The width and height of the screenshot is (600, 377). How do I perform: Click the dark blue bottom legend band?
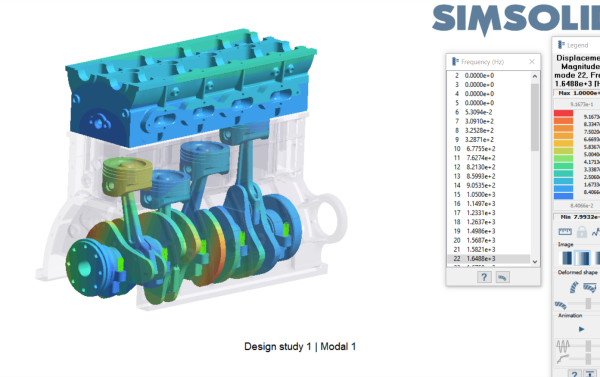point(564,196)
